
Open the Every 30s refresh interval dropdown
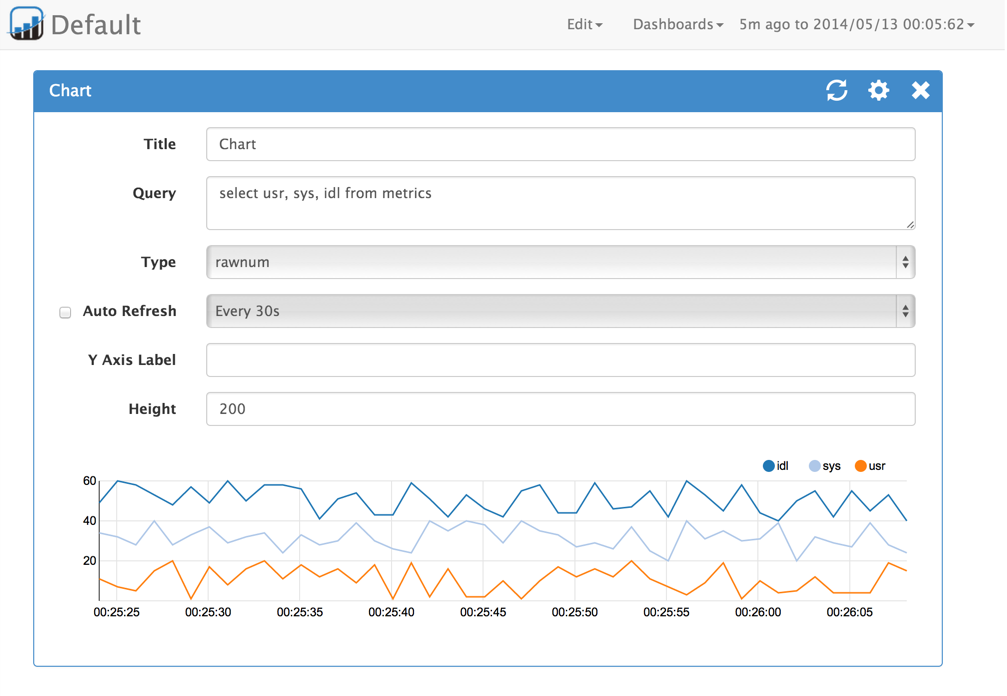tap(561, 311)
